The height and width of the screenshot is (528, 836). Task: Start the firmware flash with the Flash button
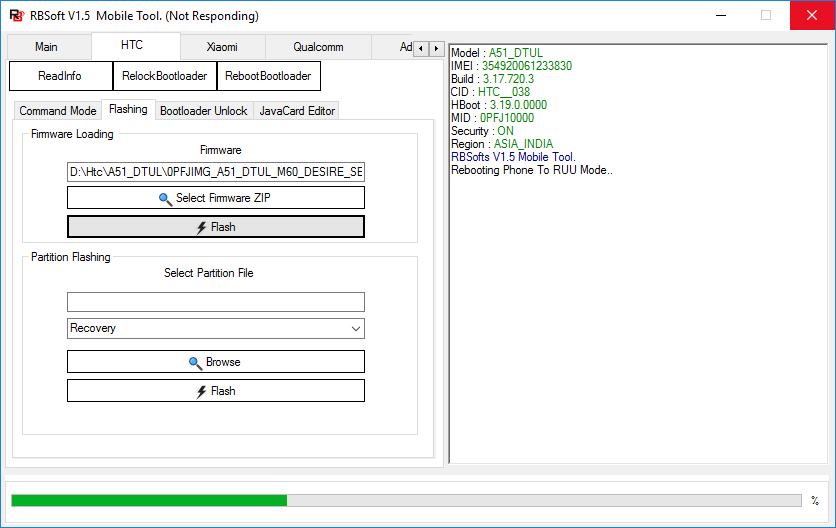(216, 227)
